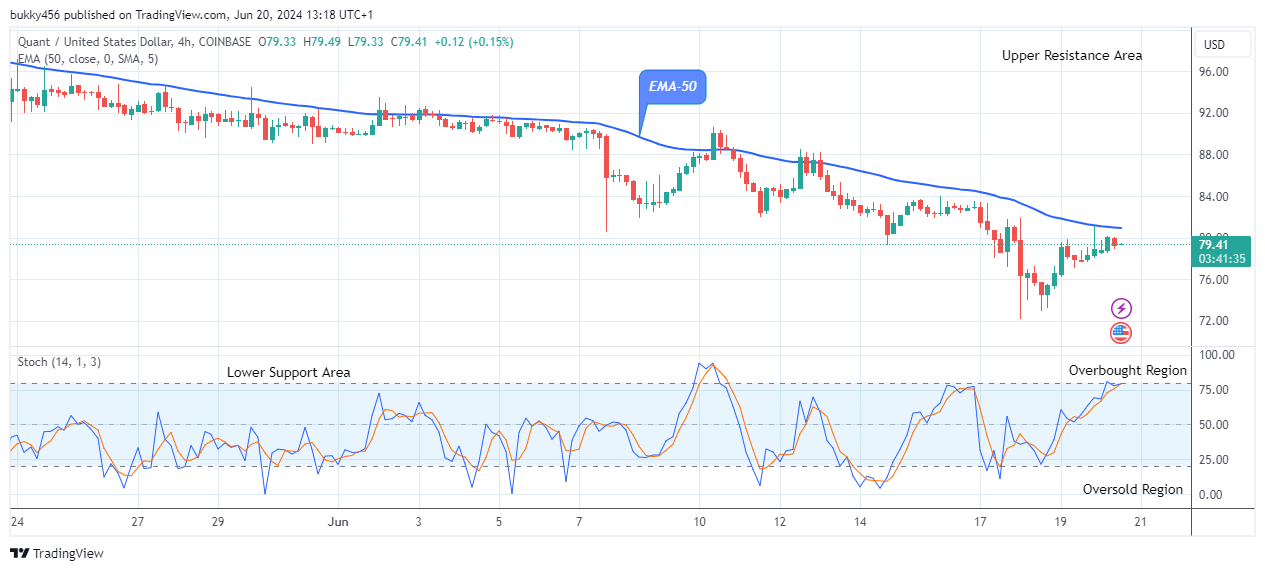
Task: Click the 21 date marker on time axis
Action: point(1140,521)
